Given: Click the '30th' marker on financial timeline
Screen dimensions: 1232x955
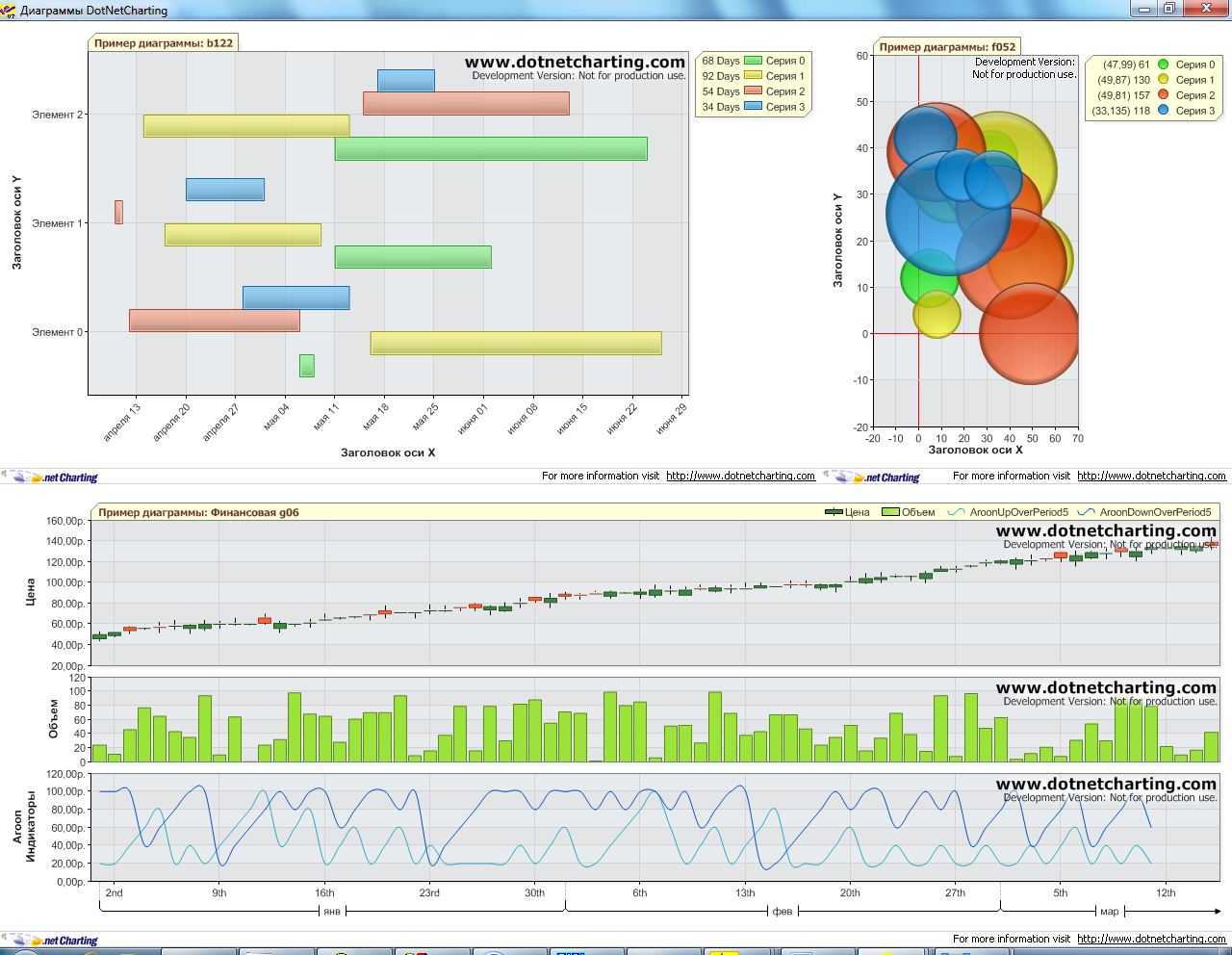Looking at the screenshot, I should (534, 893).
